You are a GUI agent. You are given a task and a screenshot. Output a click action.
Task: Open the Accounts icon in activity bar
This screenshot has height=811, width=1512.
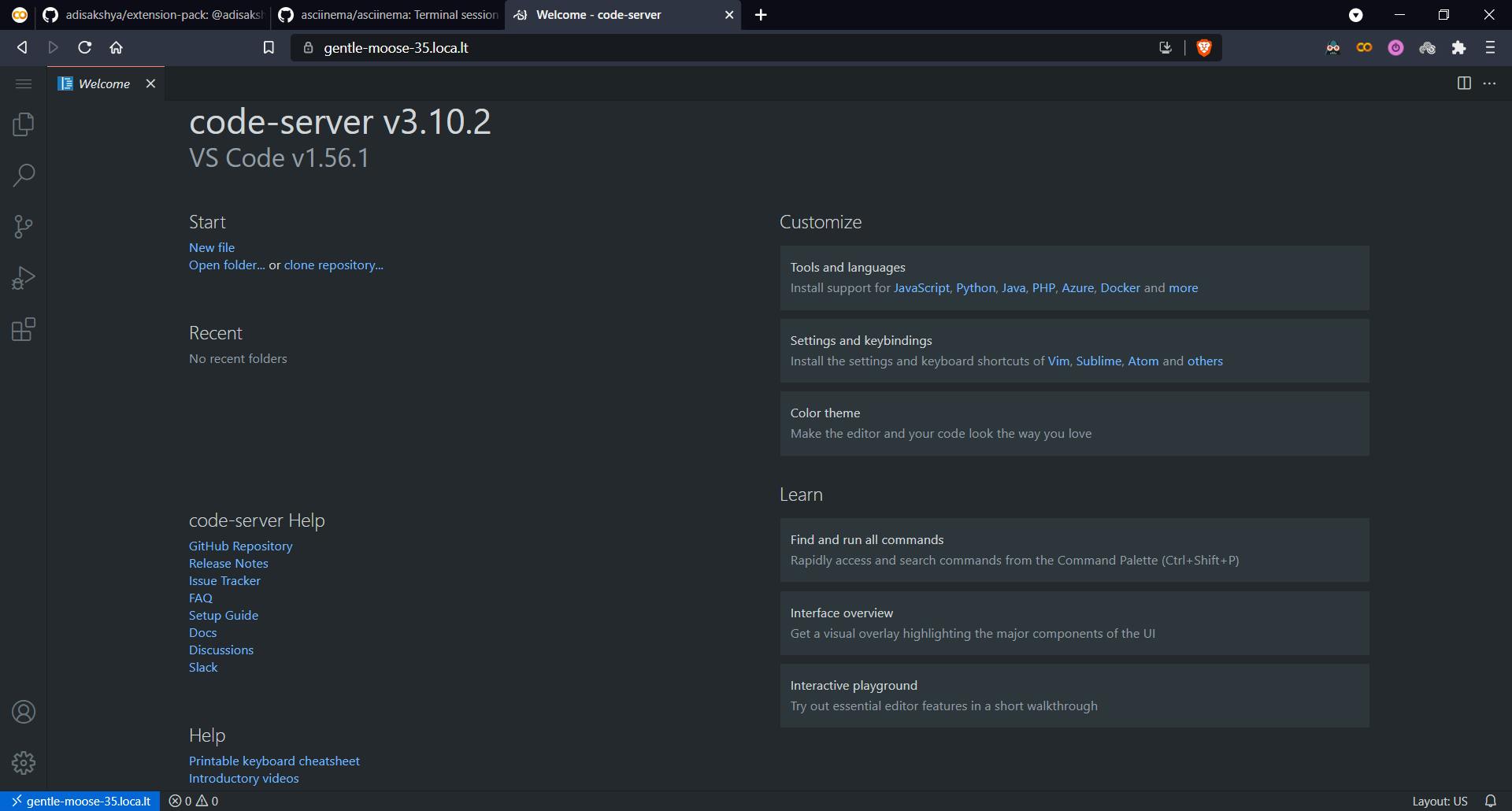[24, 712]
